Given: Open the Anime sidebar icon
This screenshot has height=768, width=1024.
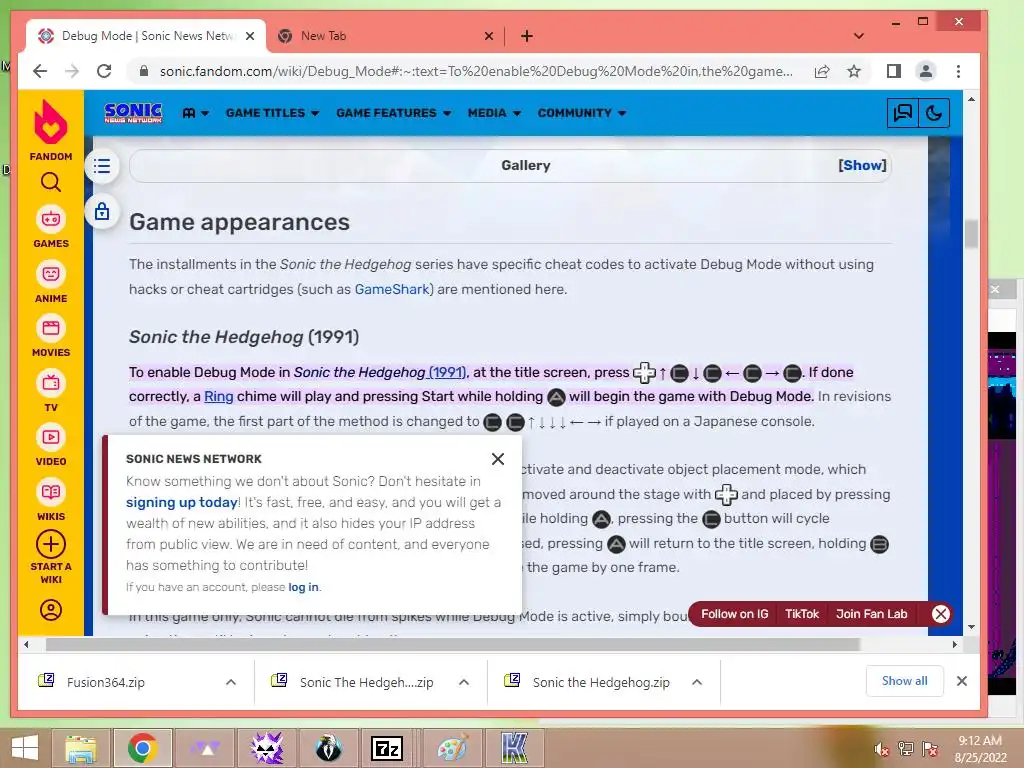Looking at the screenshot, I should pos(51,274).
